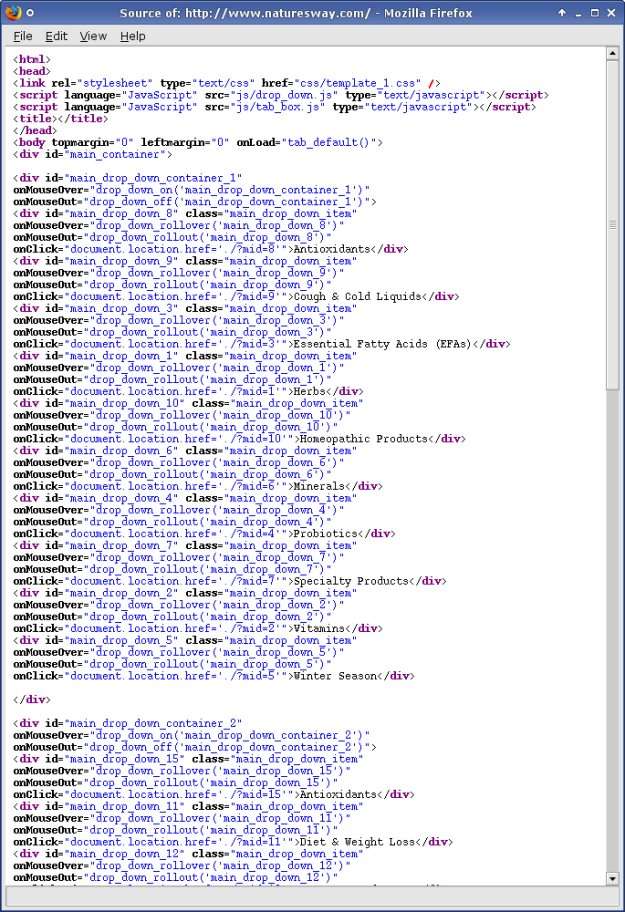
Task: Click the text 'Vitamins' in the source
Action: [319, 628]
